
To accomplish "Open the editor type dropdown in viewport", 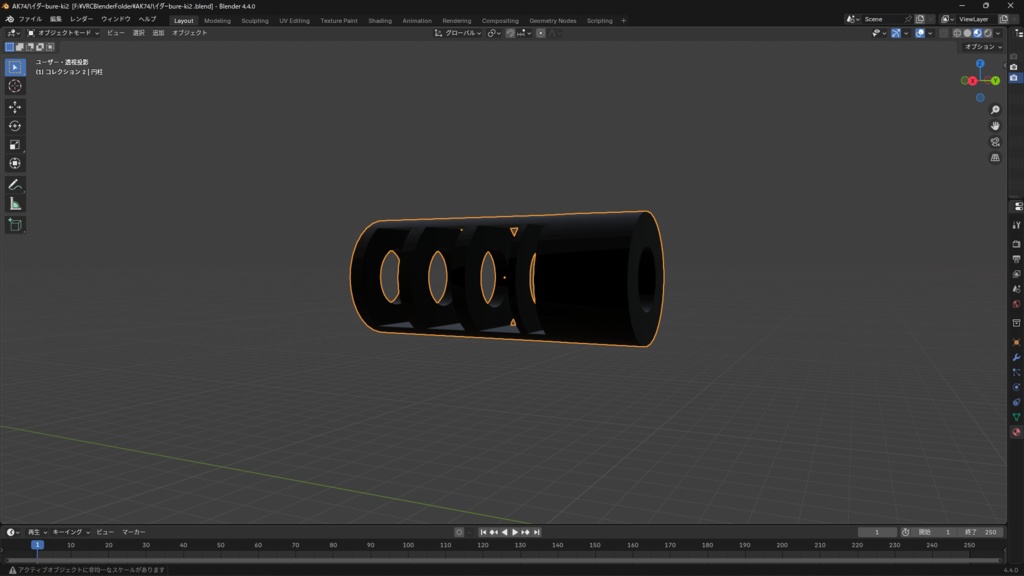I will click(13, 33).
